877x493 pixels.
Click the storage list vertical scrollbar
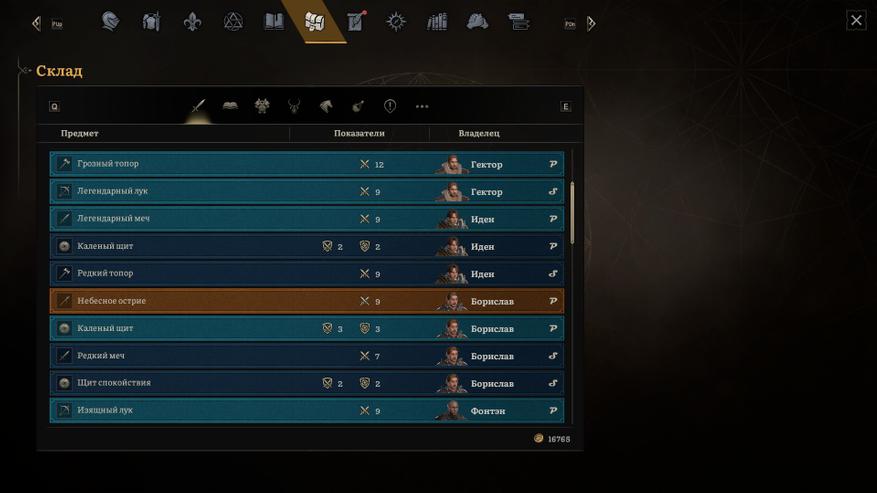point(572,213)
